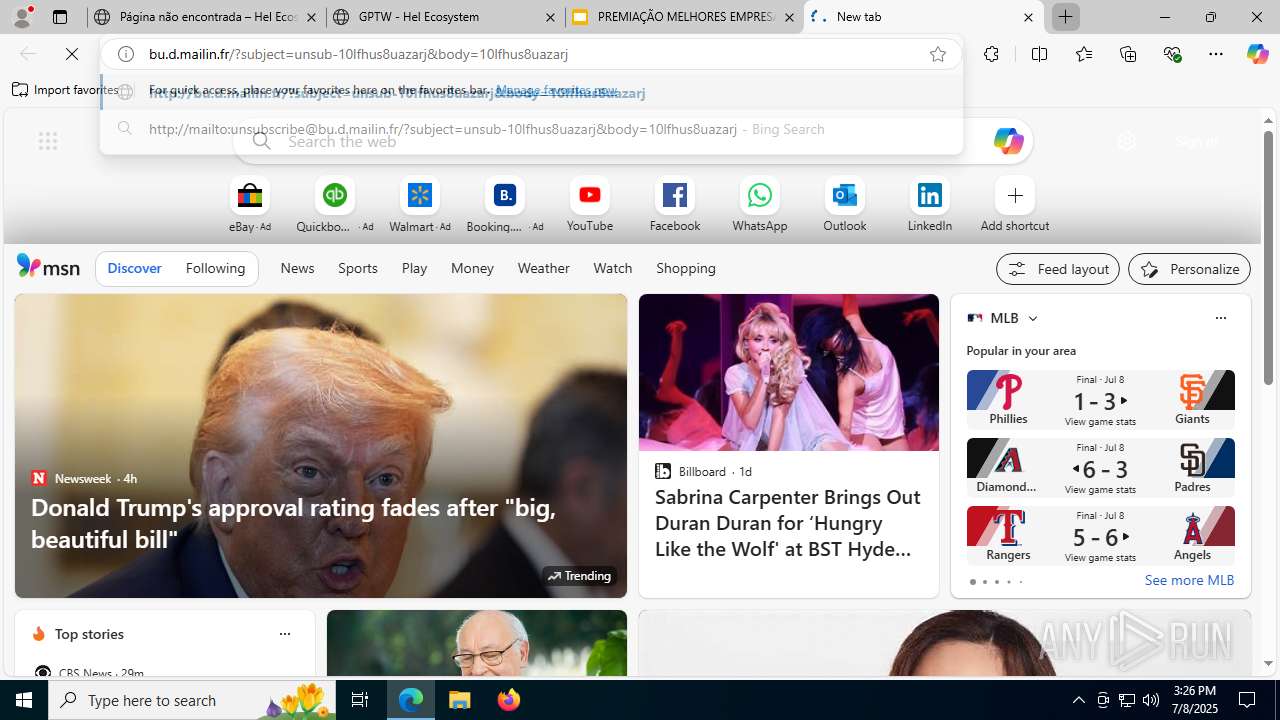
Task: Open the Walmart shortcut tile
Action: [x=419, y=205]
